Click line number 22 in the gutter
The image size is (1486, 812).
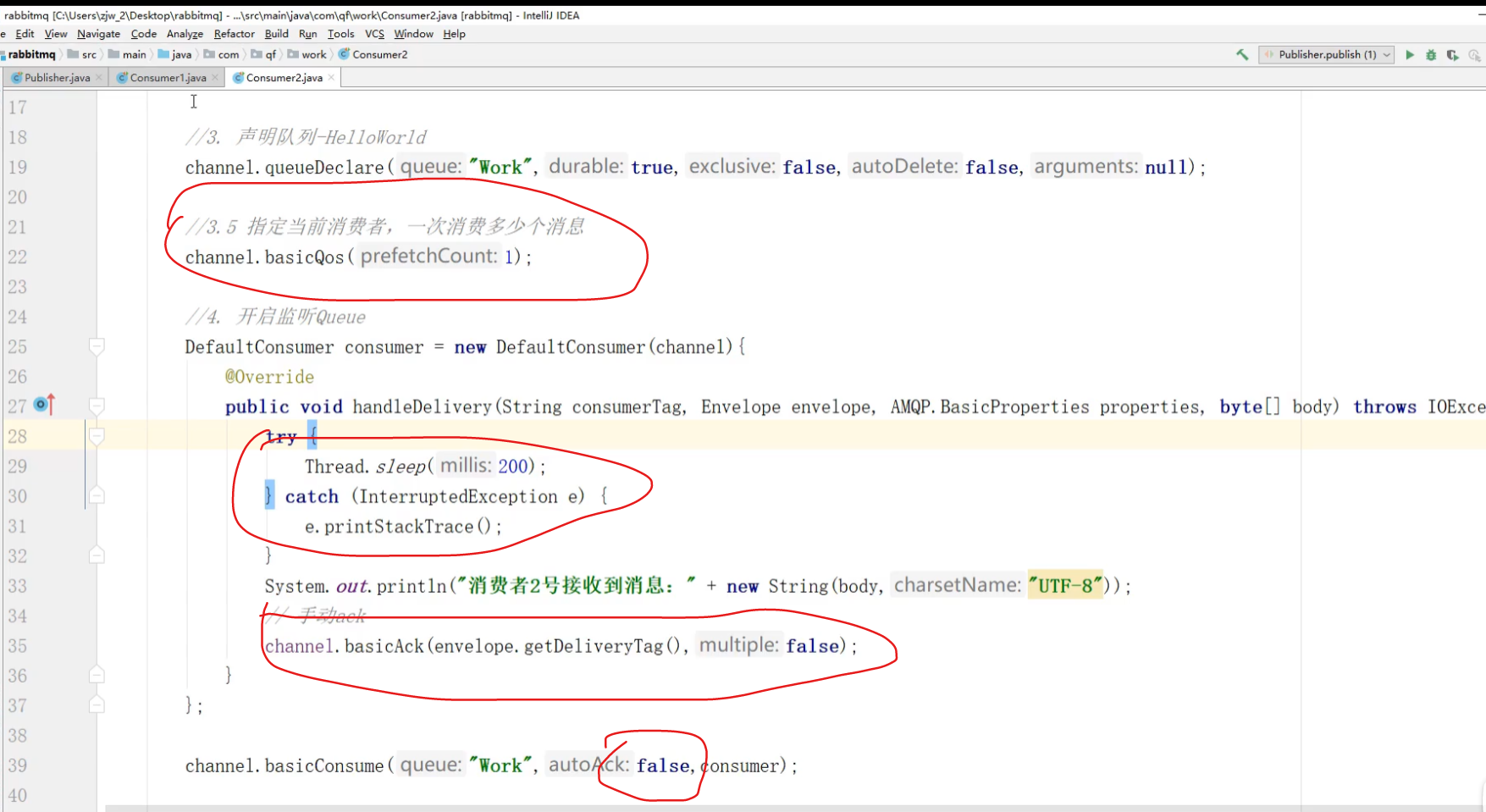(x=18, y=257)
